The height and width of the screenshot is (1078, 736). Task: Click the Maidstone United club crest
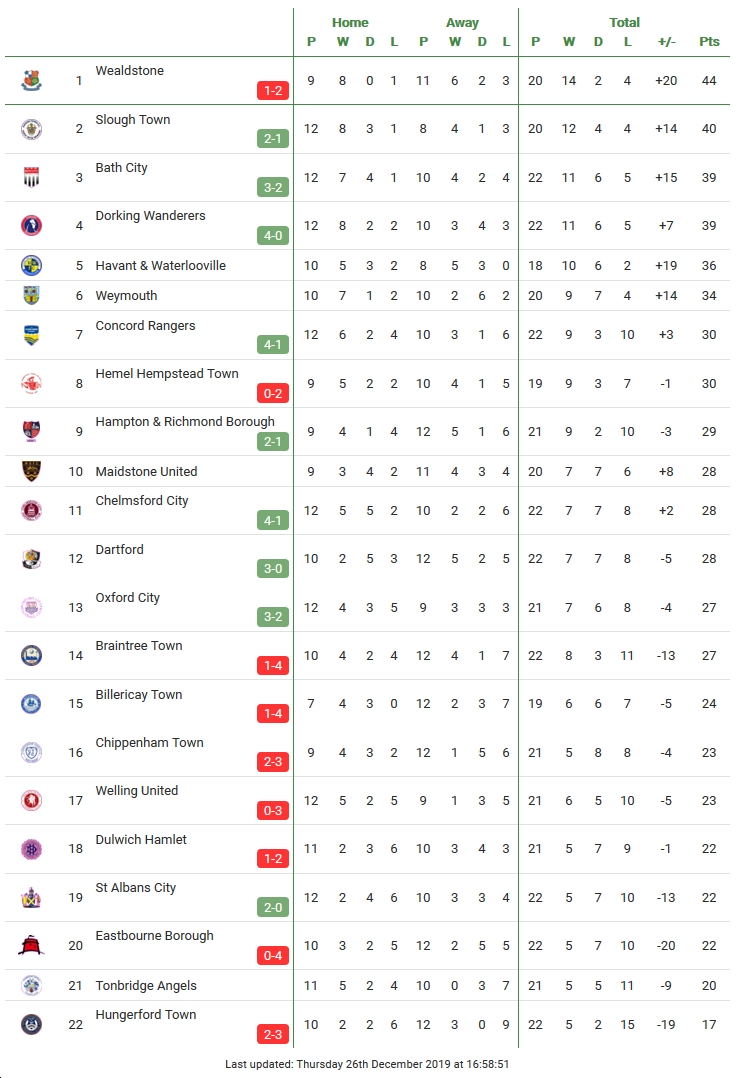coord(31,472)
